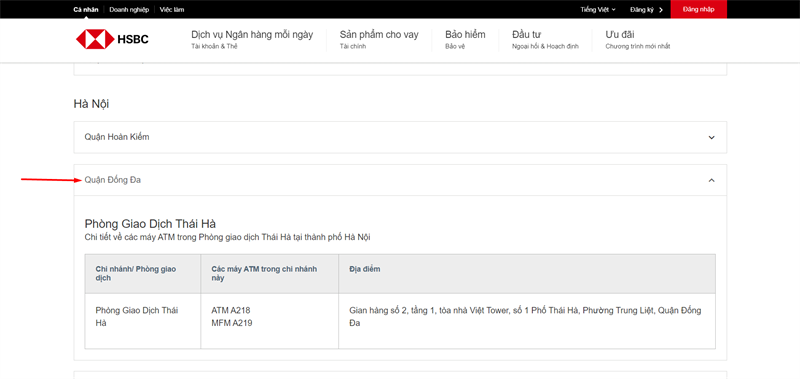
Task: Click the Đăng ký link
Action: tap(642, 10)
